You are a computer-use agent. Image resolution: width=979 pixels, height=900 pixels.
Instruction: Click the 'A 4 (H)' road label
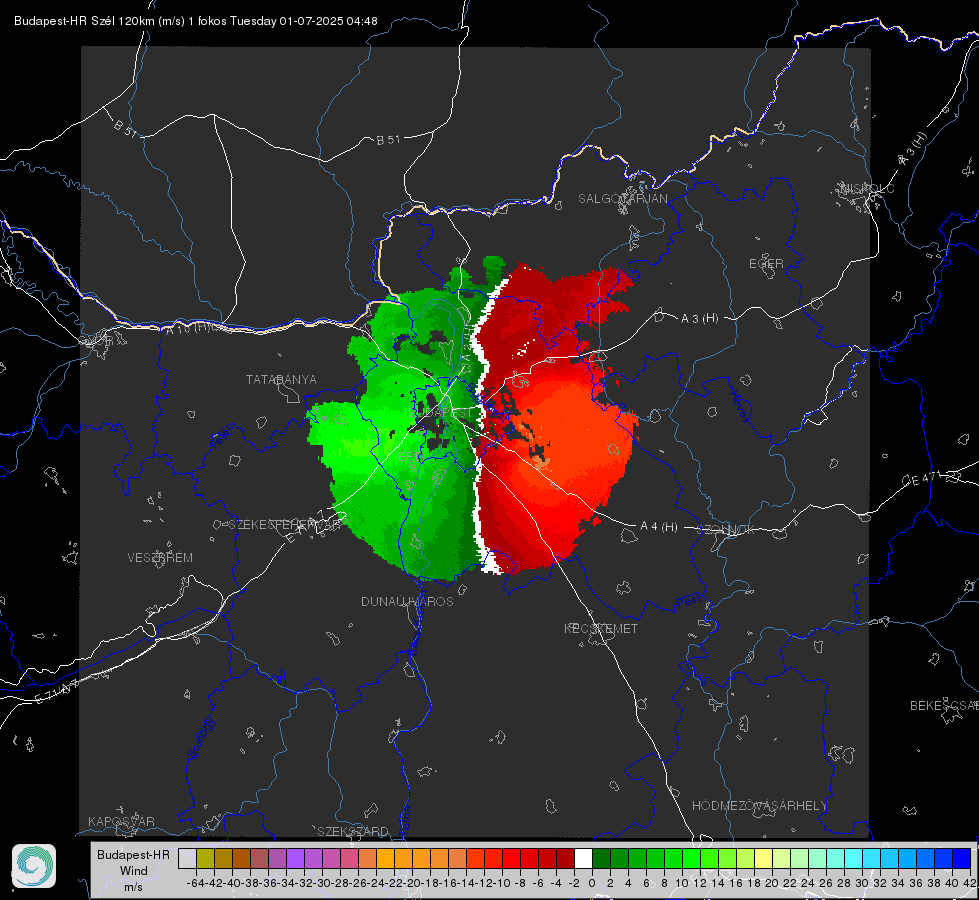(x=659, y=527)
